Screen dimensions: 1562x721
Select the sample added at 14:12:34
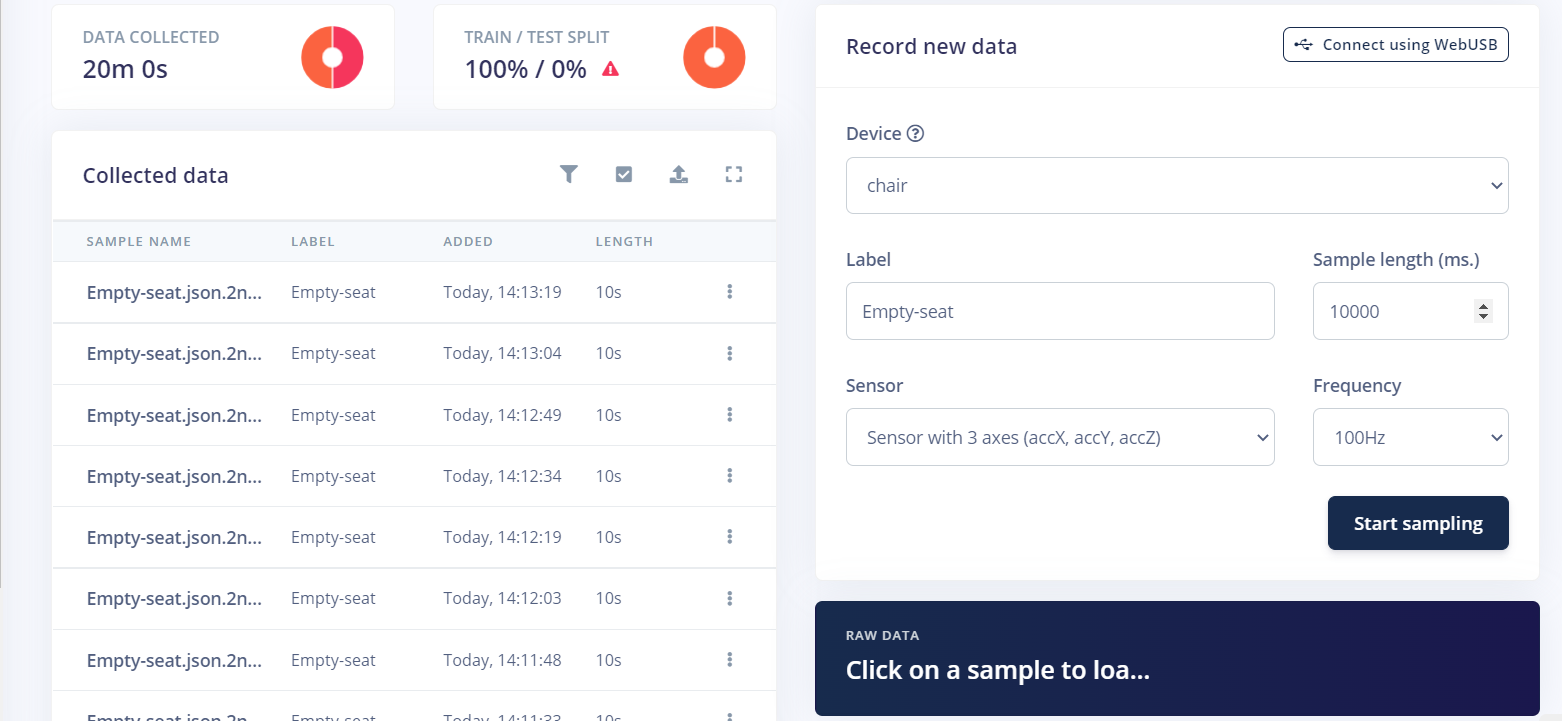174,476
